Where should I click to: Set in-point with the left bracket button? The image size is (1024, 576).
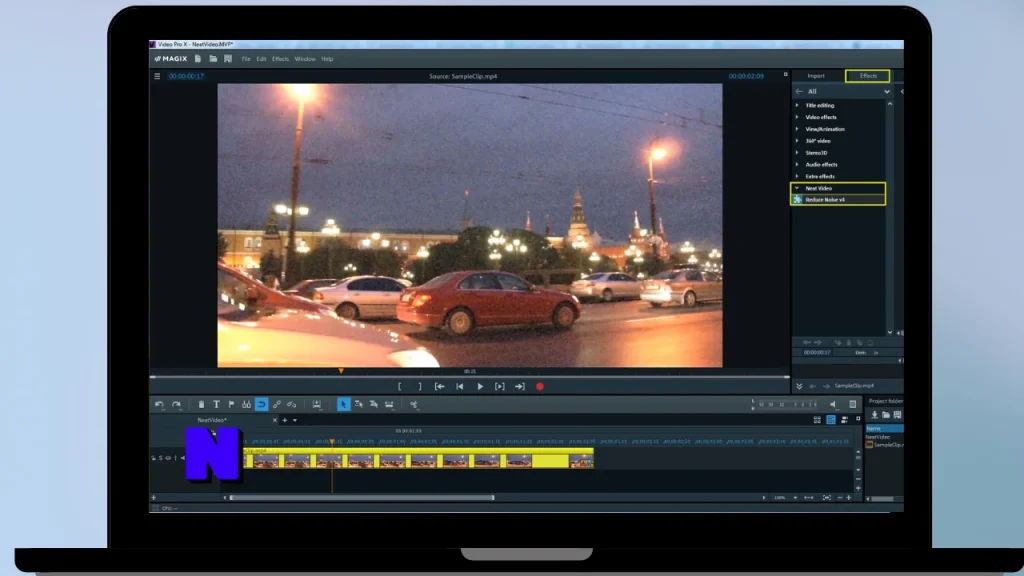[x=400, y=387]
